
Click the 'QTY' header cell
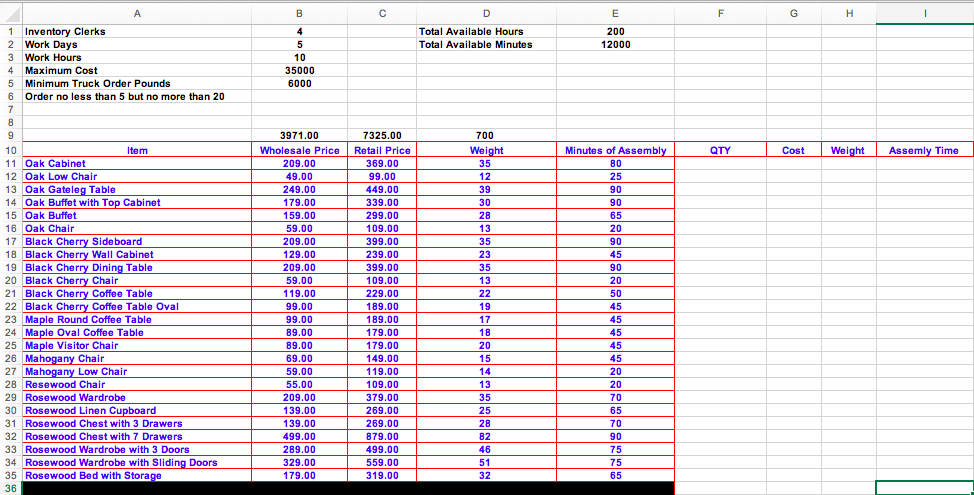click(720, 150)
